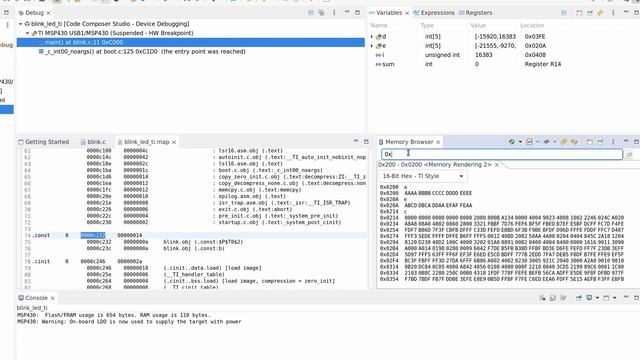Click the pin console icon
Viewport: 640px width, 360px height.
[579, 298]
